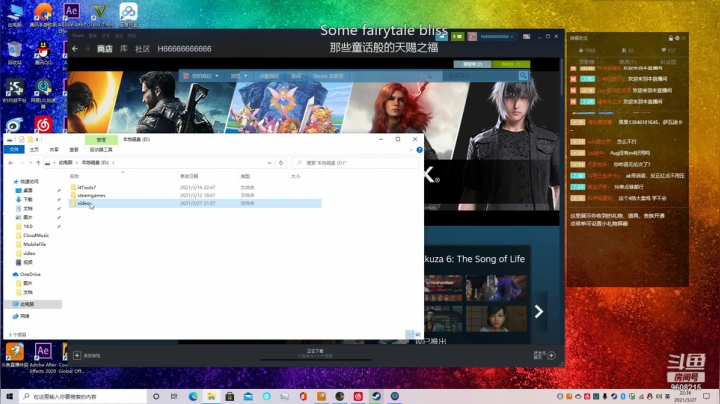The image size is (720, 404).
Task: Open Mail app on taskbar
Action: (x=248, y=396)
